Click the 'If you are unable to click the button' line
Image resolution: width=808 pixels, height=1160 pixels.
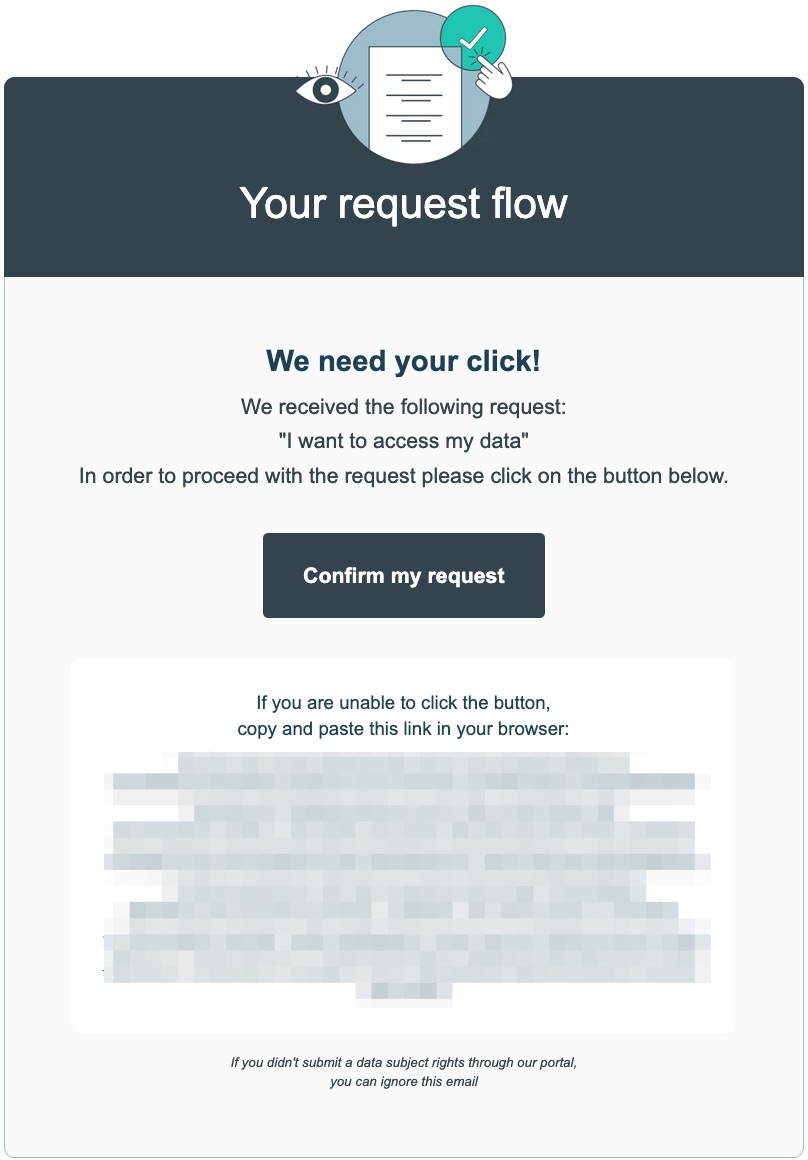coord(404,703)
